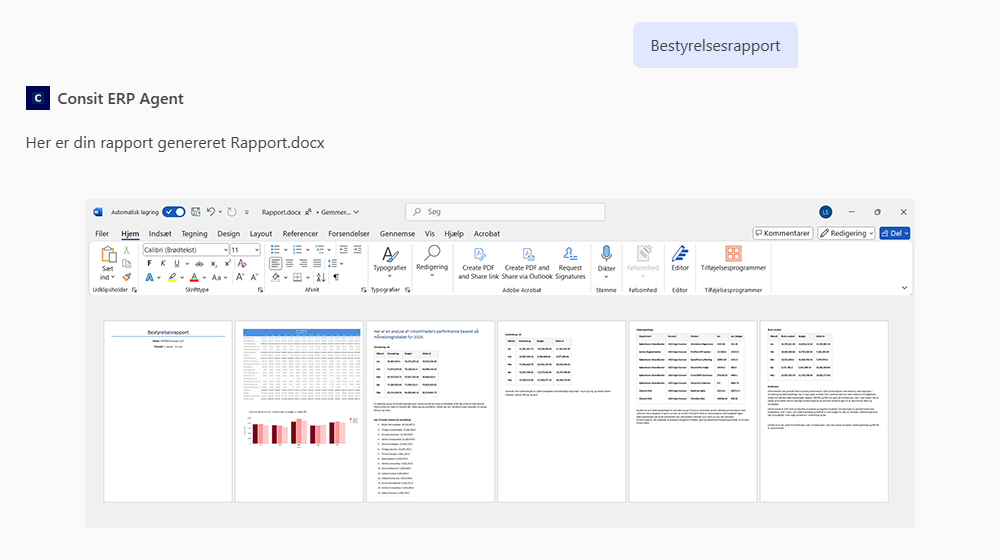Image resolution: width=1000 pixels, height=560 pixels.
Task: Switch to the Layout tab
Action: tap(261, 234)
